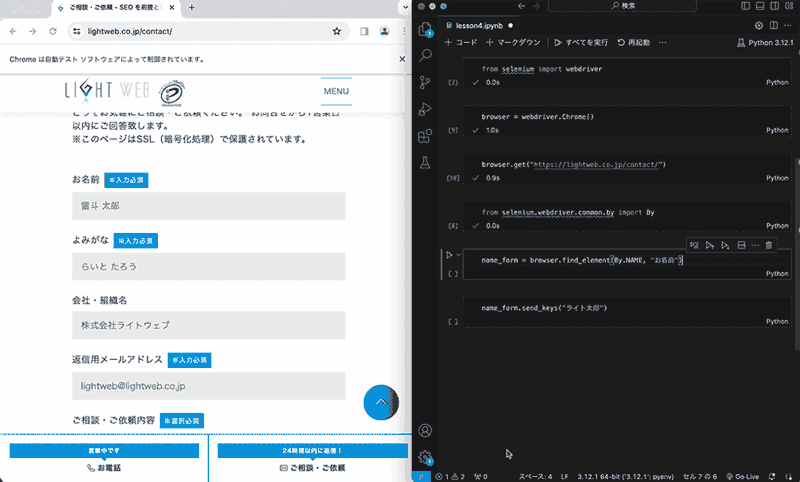The image size is (800, 482).
Task: Open customize layout icon
Action: coord(789,6)
